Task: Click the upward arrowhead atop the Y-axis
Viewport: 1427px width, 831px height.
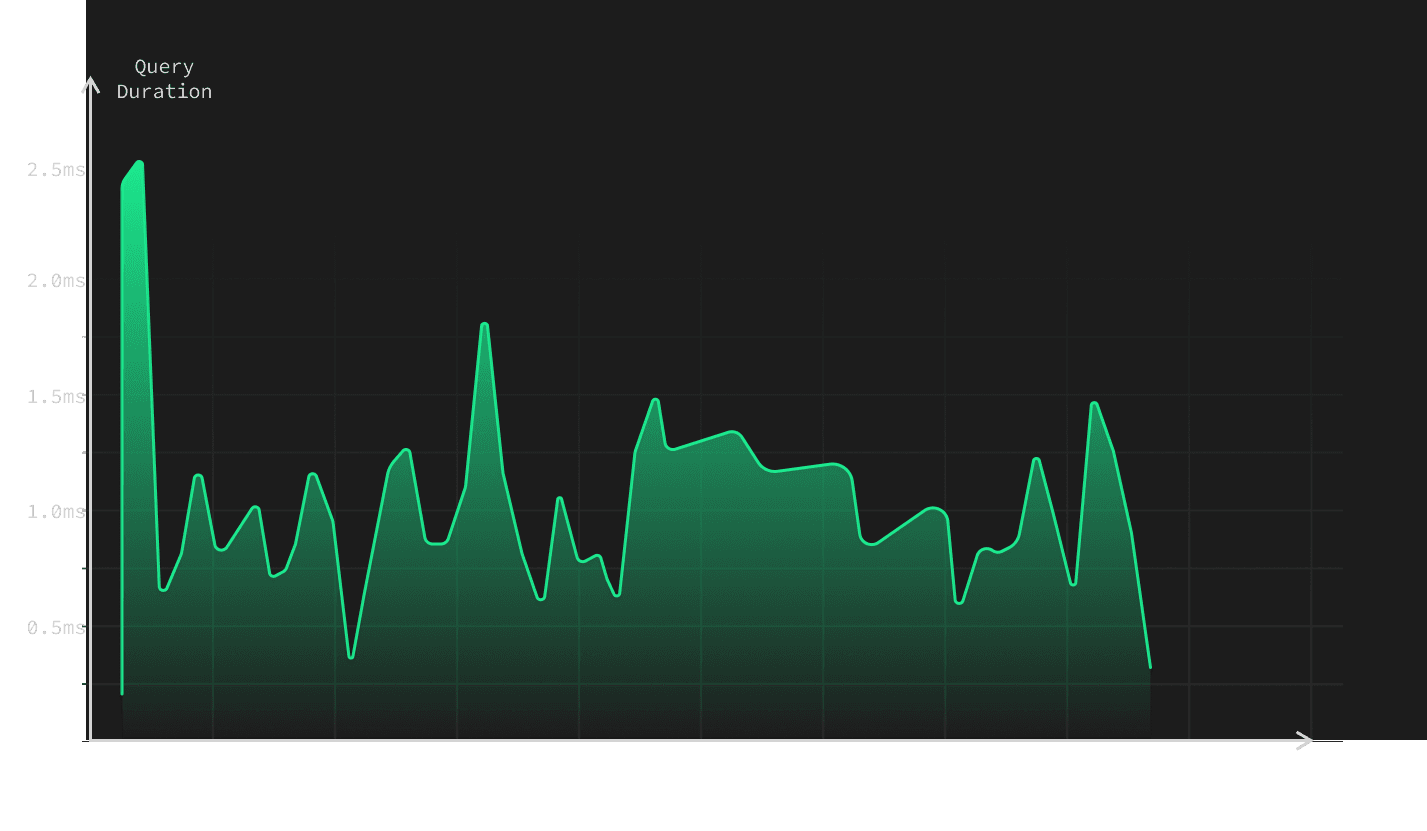Action: tap(90, 85)
